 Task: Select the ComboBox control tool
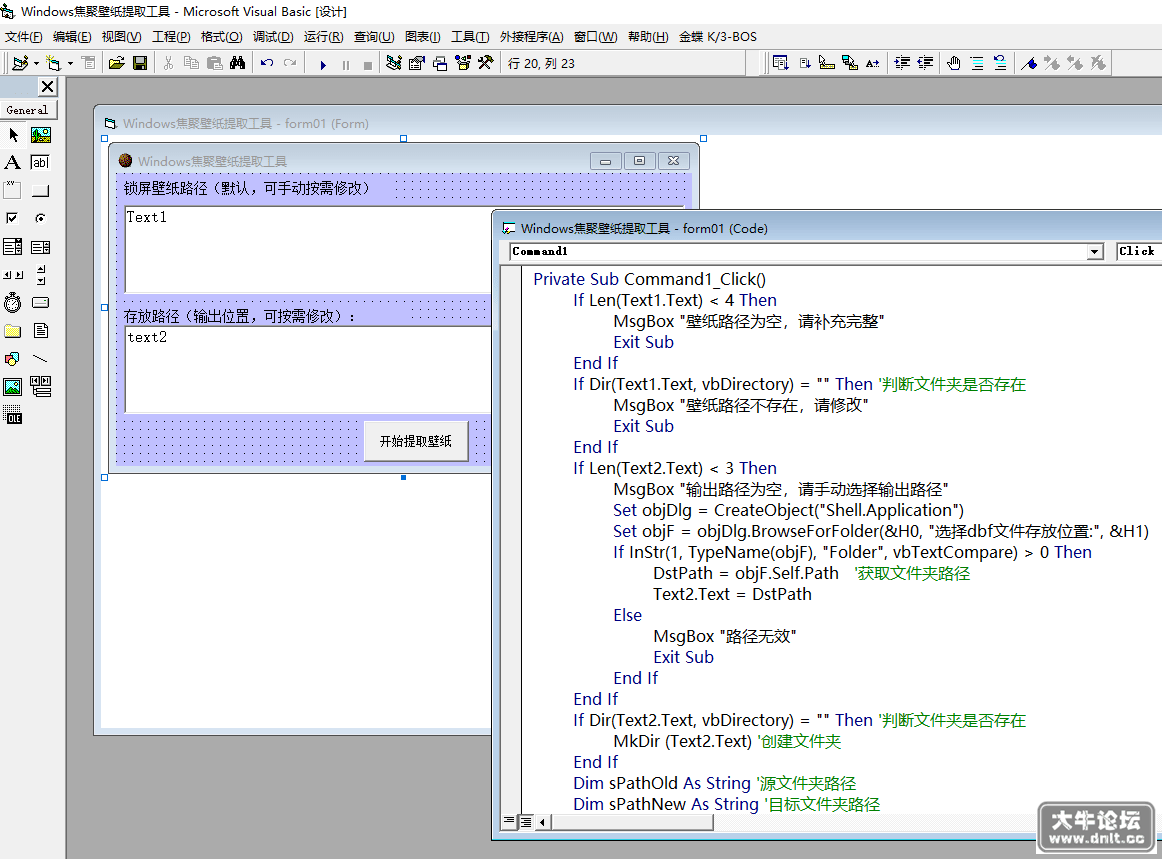pos(13,247)
